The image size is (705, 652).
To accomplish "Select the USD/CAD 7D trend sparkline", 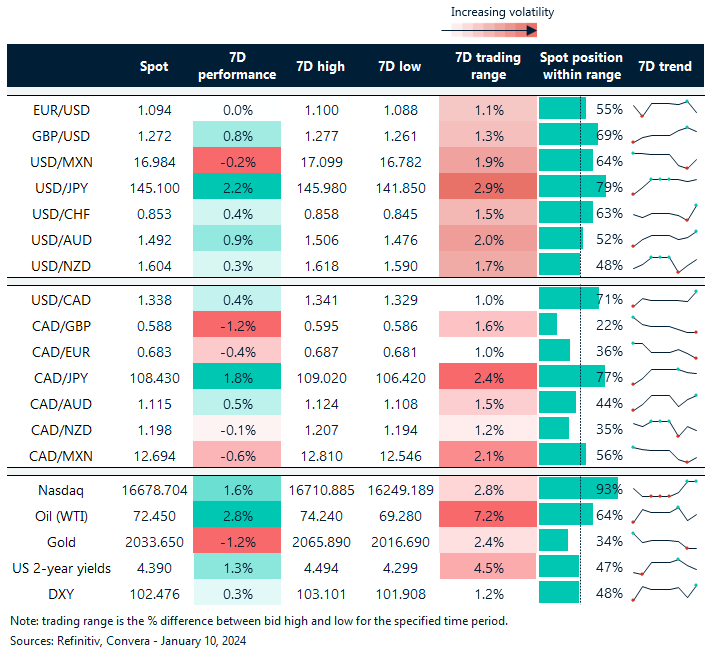I will tap(663, 298).
